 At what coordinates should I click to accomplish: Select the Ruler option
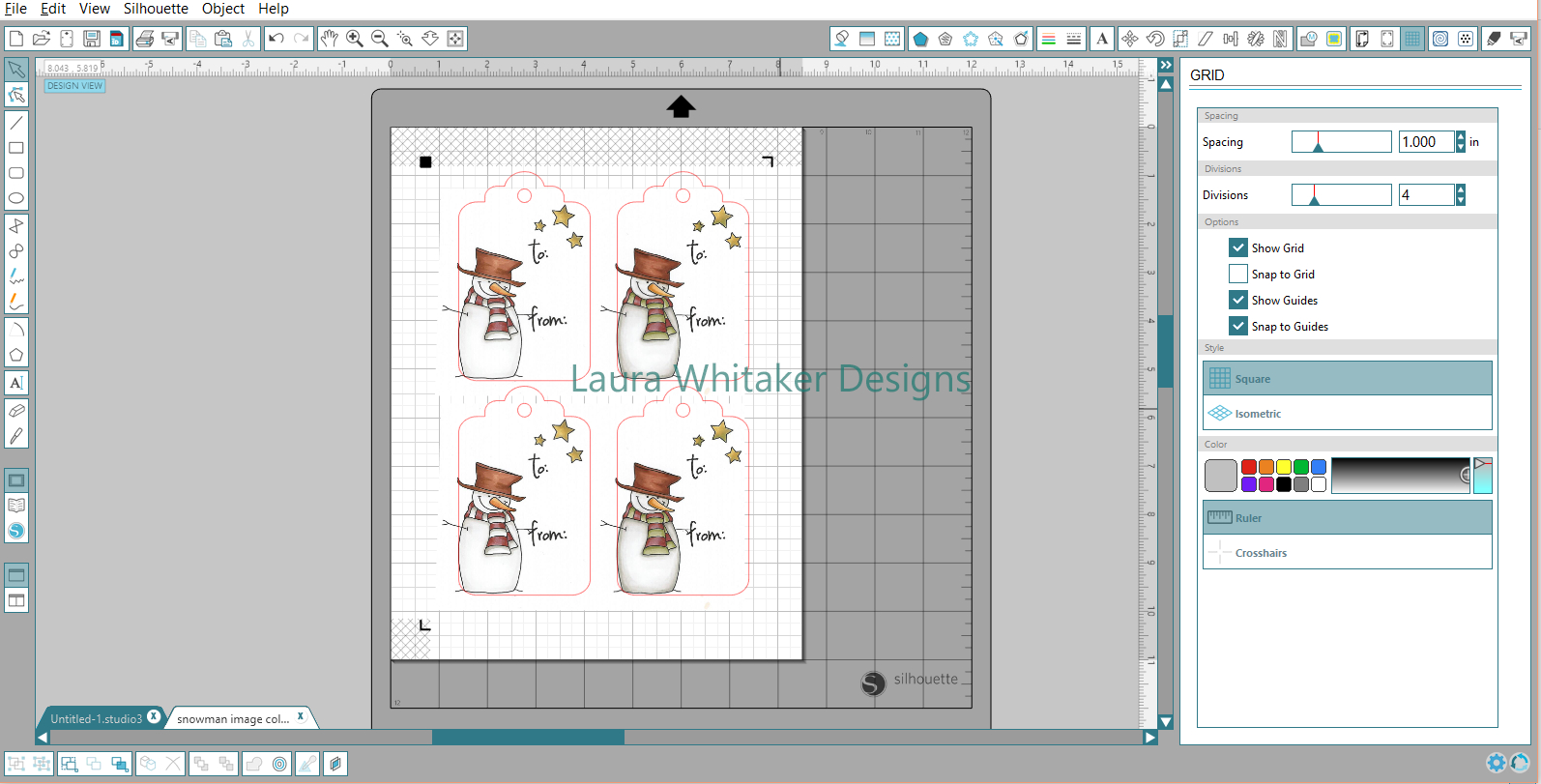[1348, 517]
